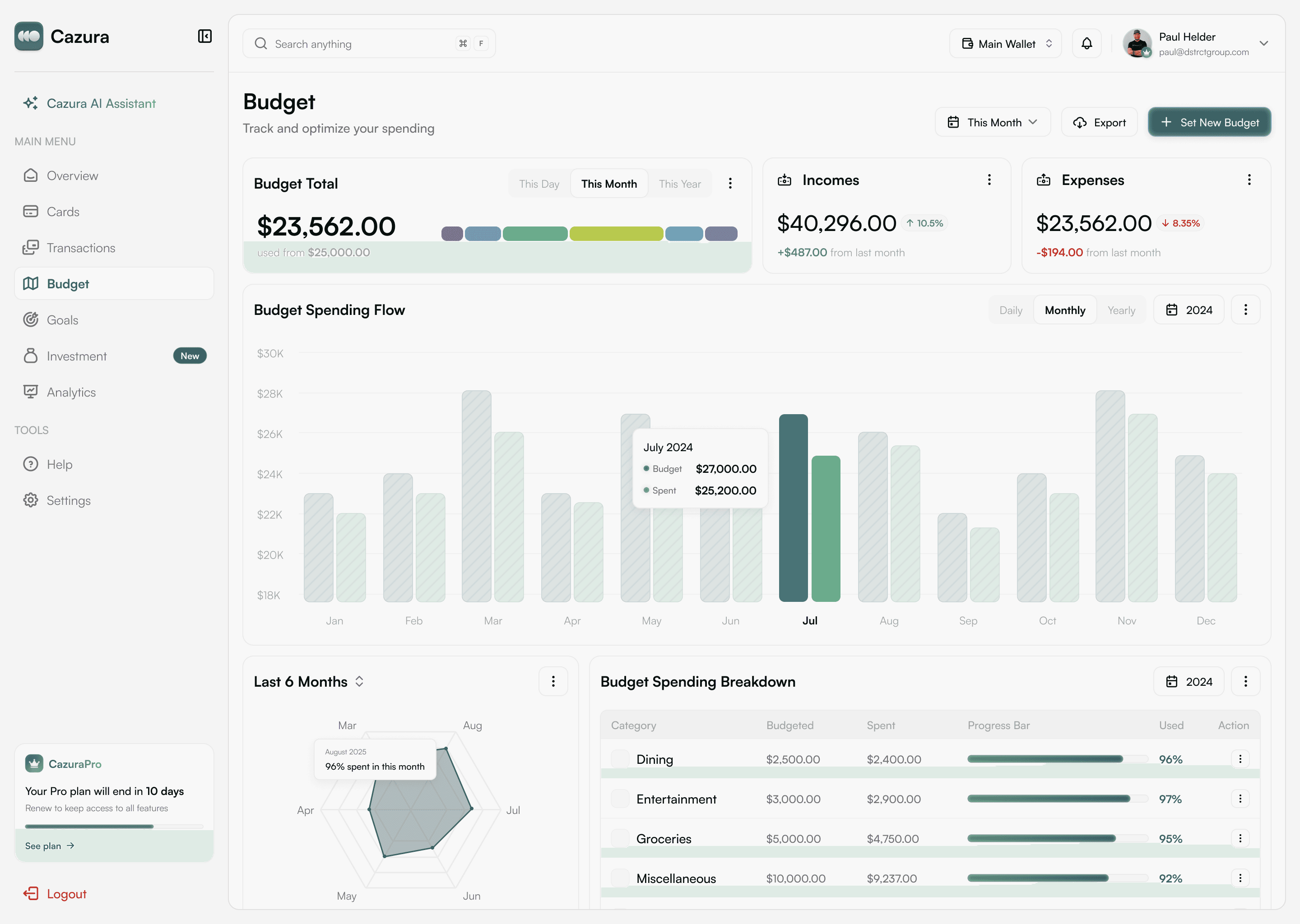Image resolution: width=1300 pixels, height=924 pixels.
Task: Click Goals target icon in sidebar
Action: (x=31, y=320)
